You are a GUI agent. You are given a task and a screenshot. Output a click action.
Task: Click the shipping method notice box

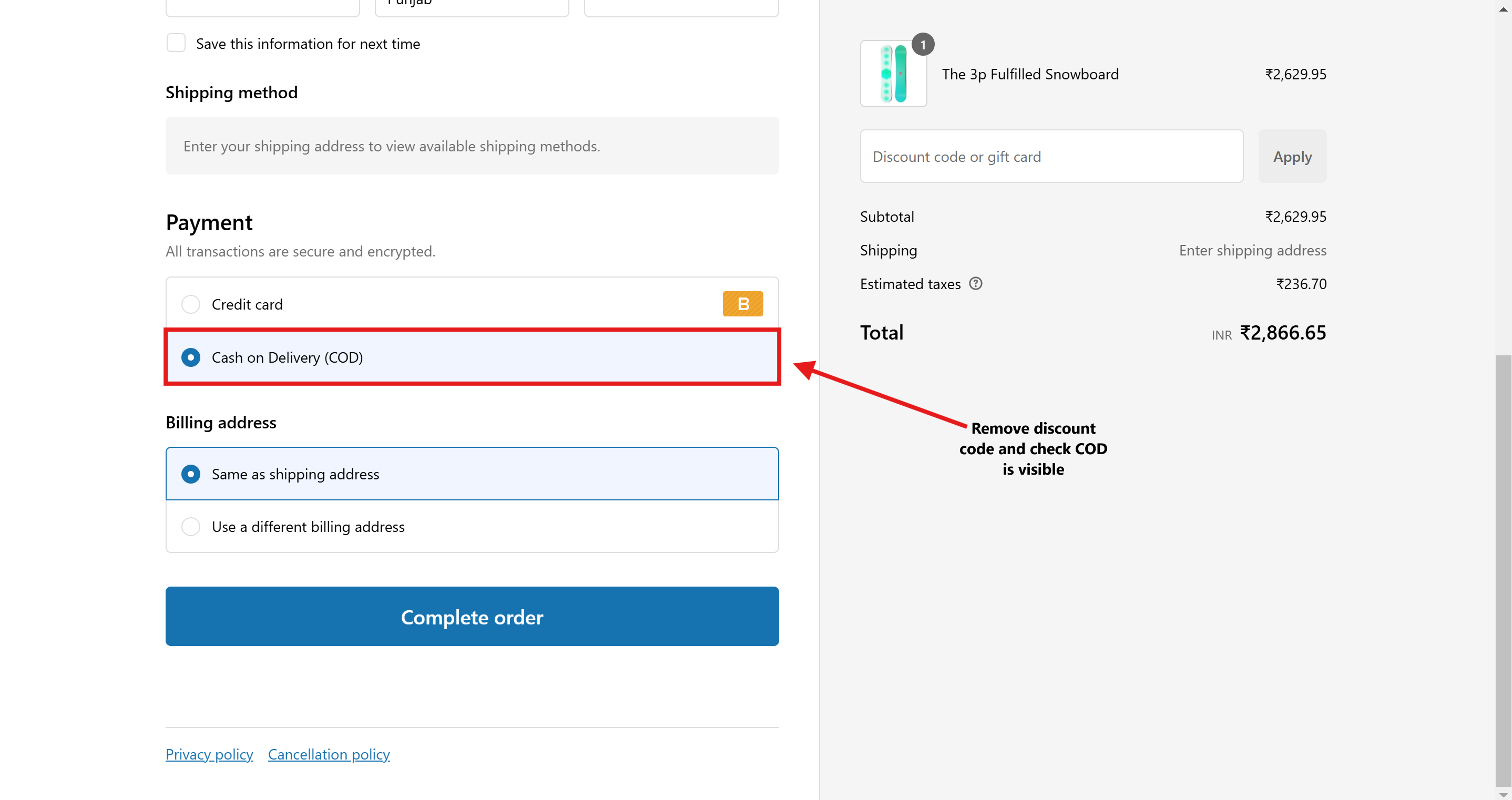click(x=472, y=146)
